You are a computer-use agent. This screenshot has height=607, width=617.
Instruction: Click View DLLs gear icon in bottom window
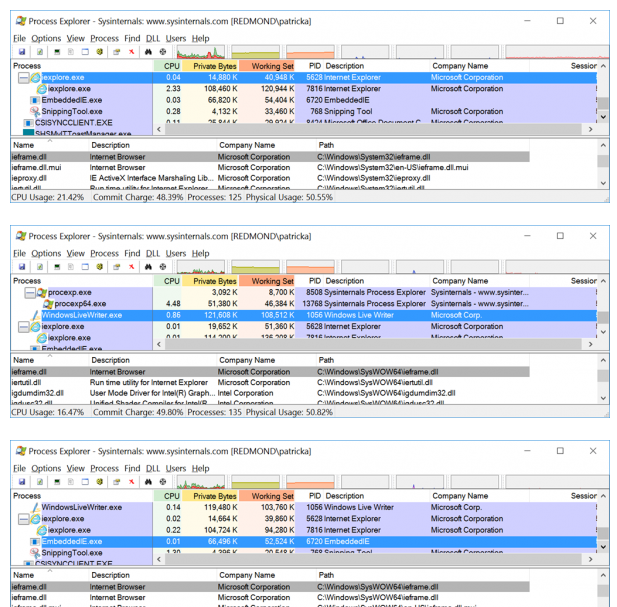(100, 482)
